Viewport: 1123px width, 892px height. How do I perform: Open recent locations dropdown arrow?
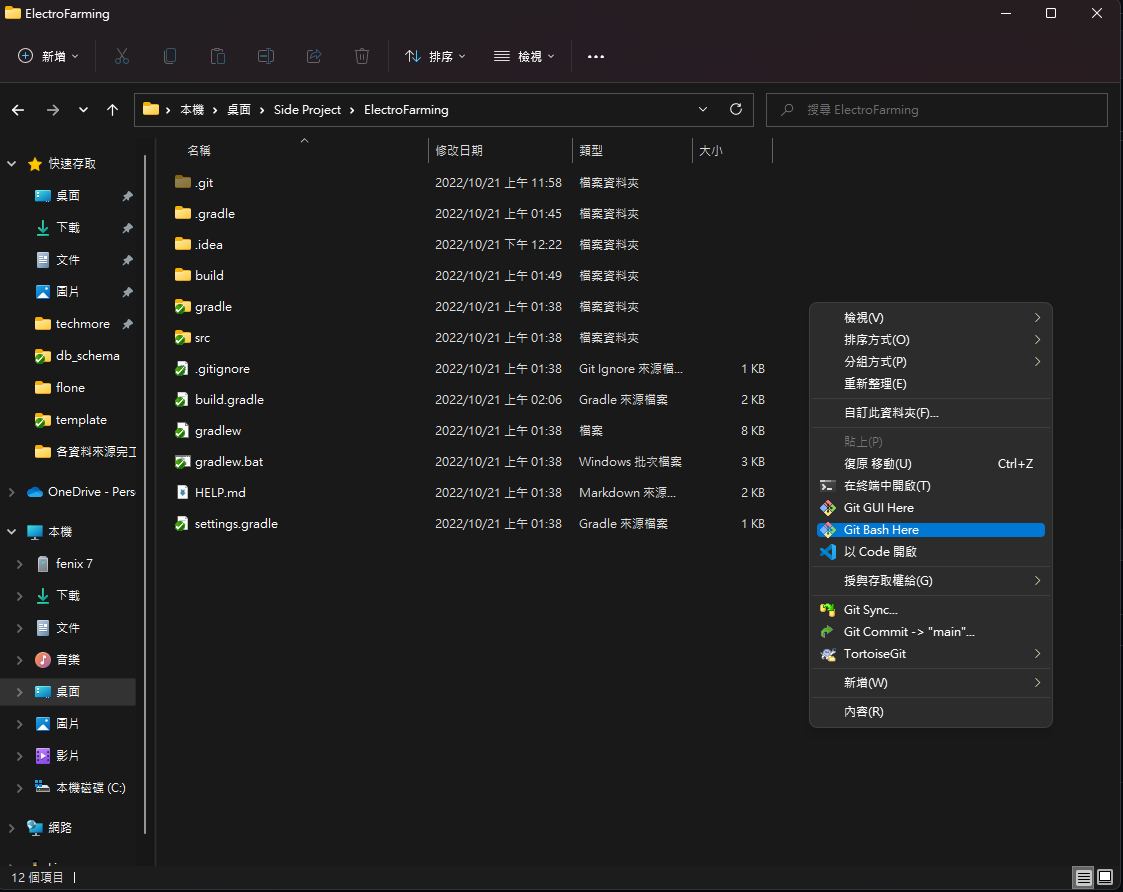[83, 110]
